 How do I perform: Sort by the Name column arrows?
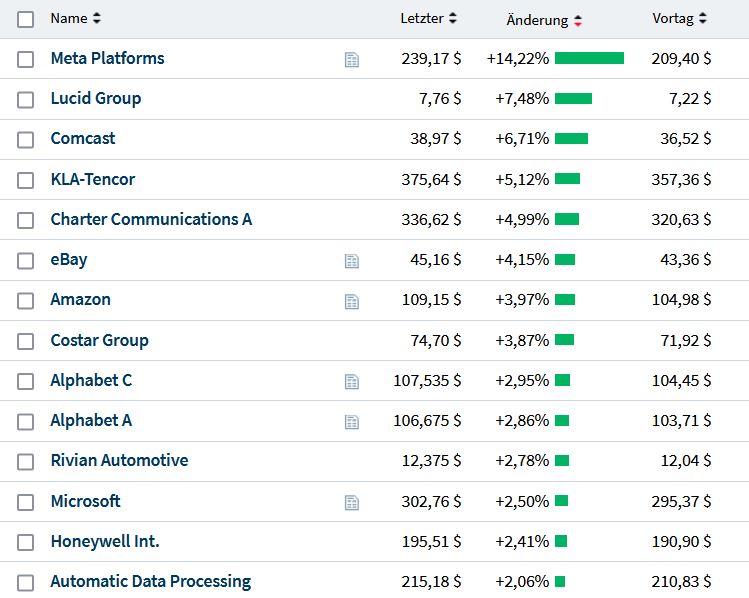[97, 18]
